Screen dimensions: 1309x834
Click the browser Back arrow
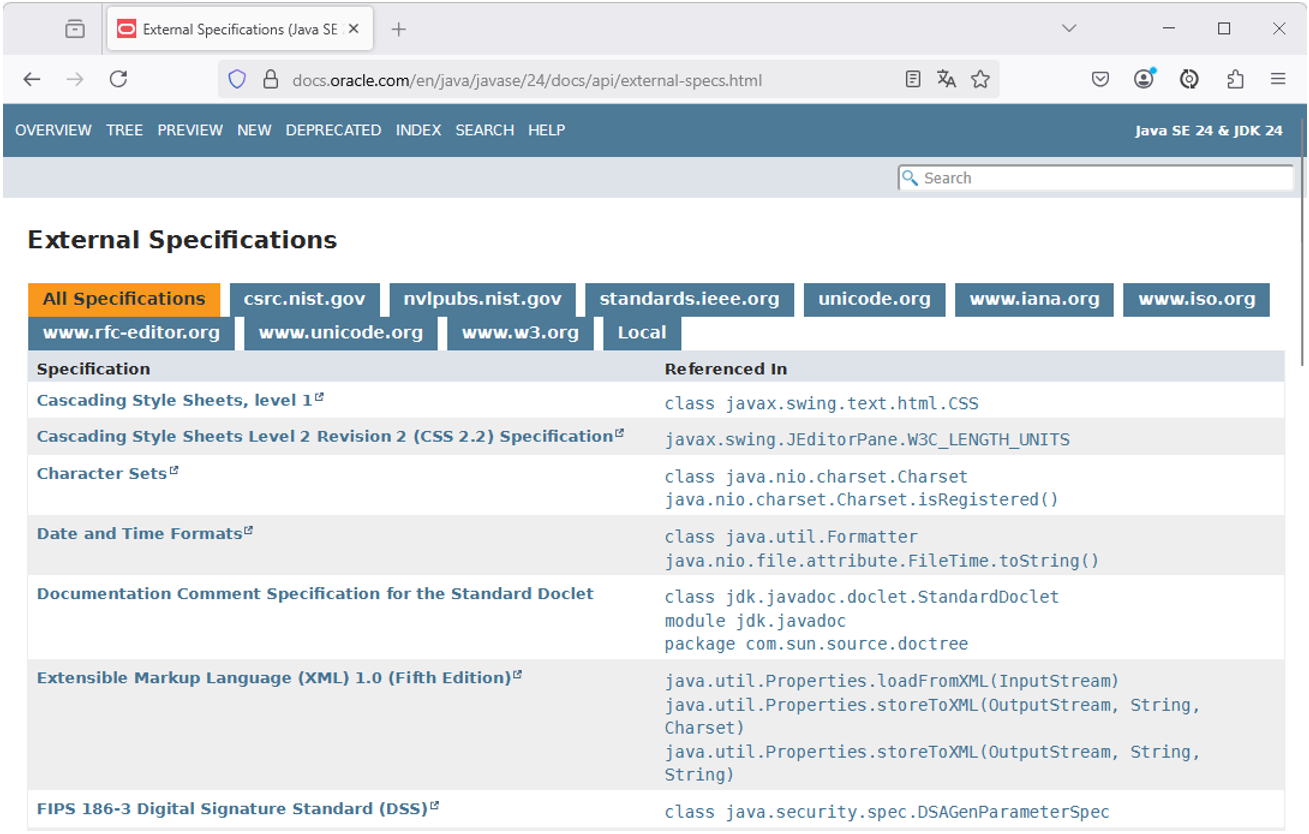[x=32, y=79]
